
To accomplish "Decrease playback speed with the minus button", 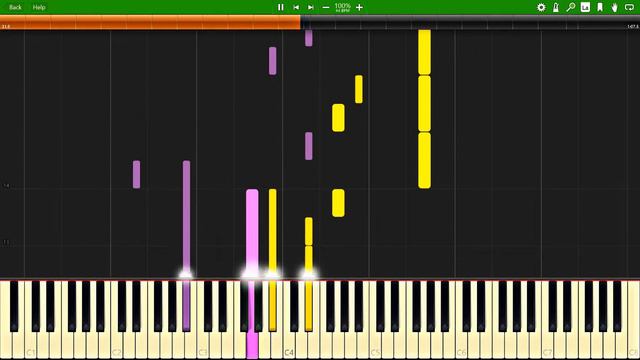I will pyautogui.click(x=326, y=7).
